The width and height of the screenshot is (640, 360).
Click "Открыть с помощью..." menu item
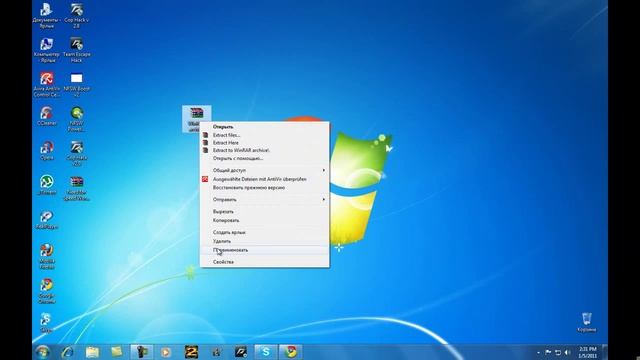264,158
